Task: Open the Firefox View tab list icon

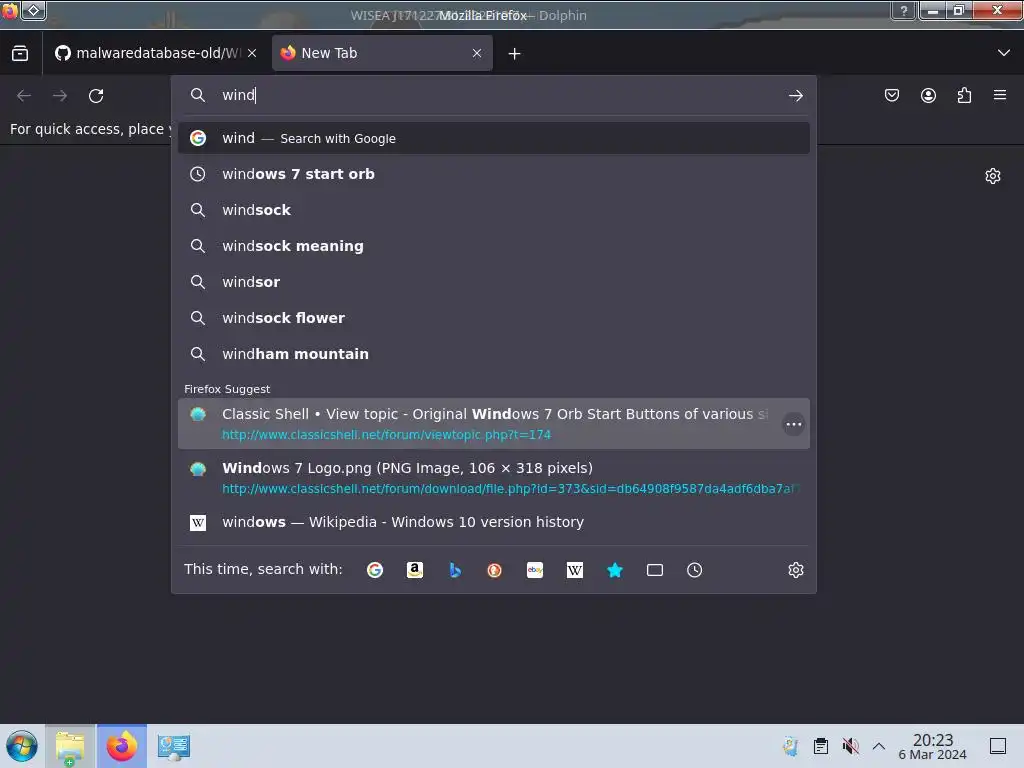Action: (20, 54)
